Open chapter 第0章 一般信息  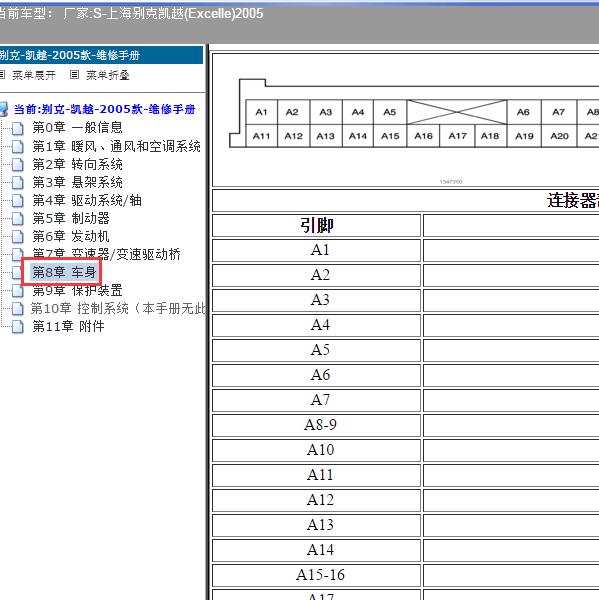[x=77, y=127]
